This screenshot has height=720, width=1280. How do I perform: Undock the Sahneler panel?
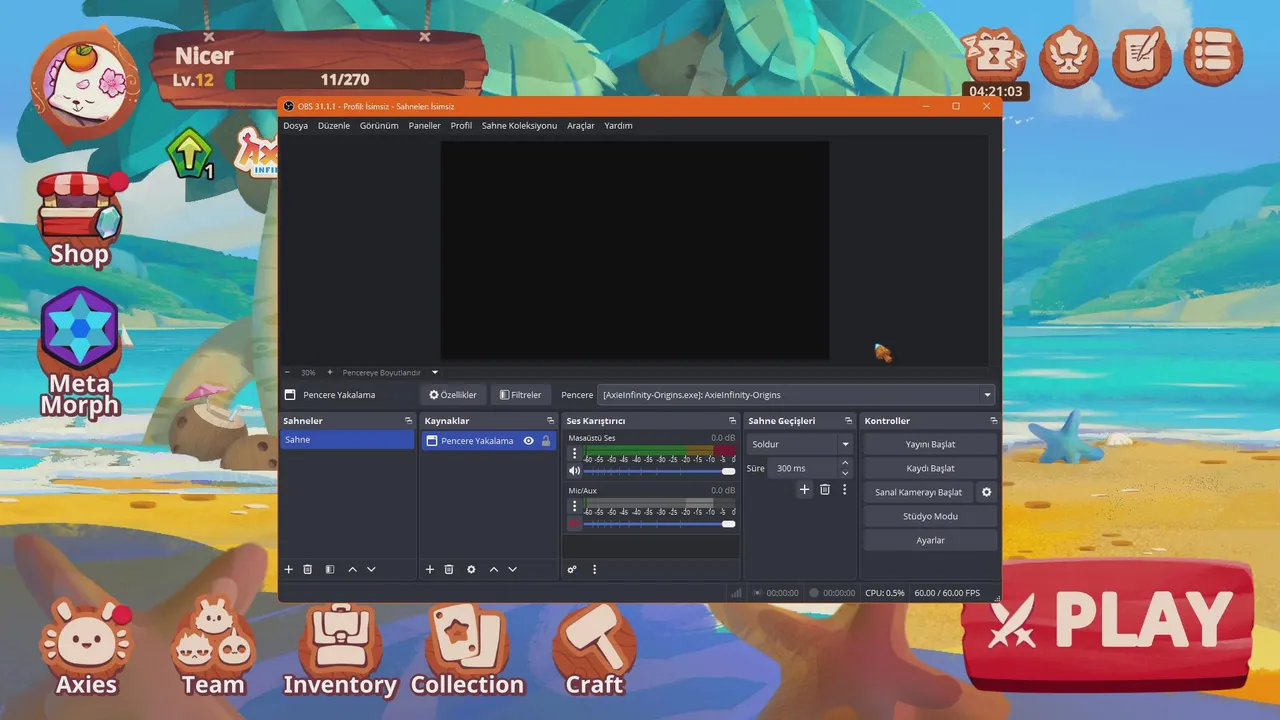coord(408,421)
